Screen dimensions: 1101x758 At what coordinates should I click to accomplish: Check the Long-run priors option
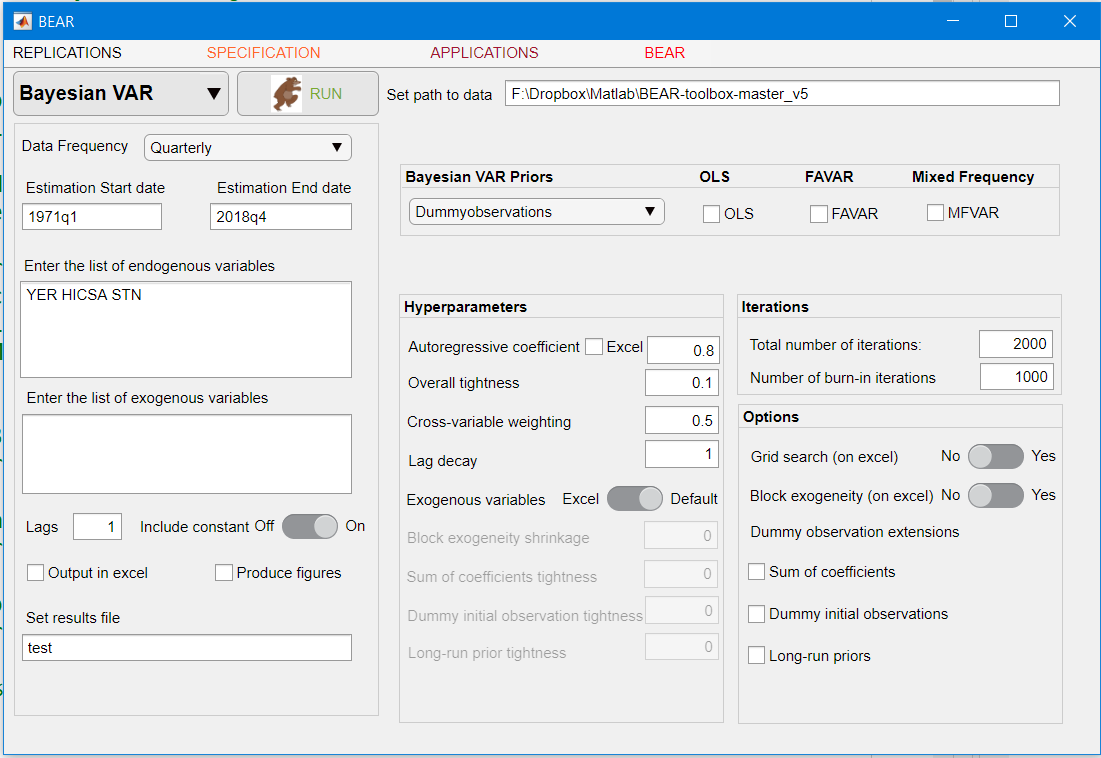point(757,656)
